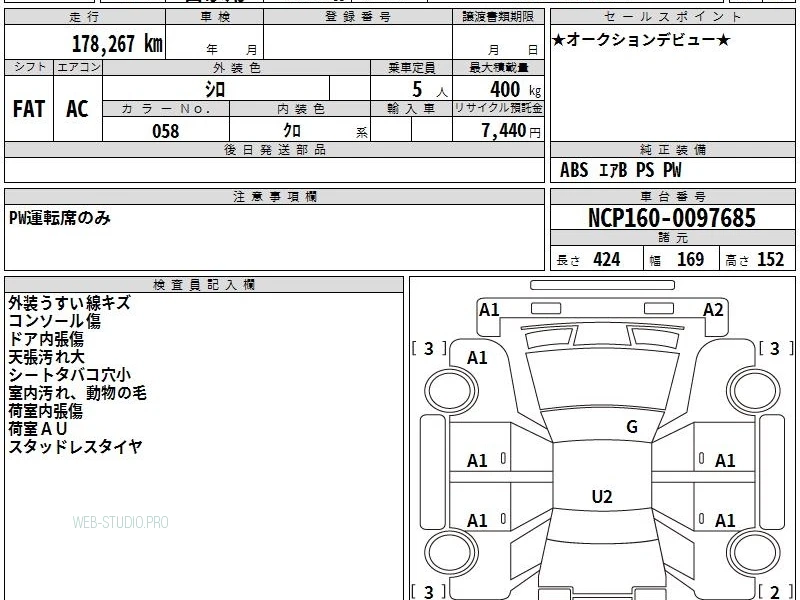Click inspector note シートタバコ穴小
Screen dimensions: 800x600
click(x=70, y=375)
